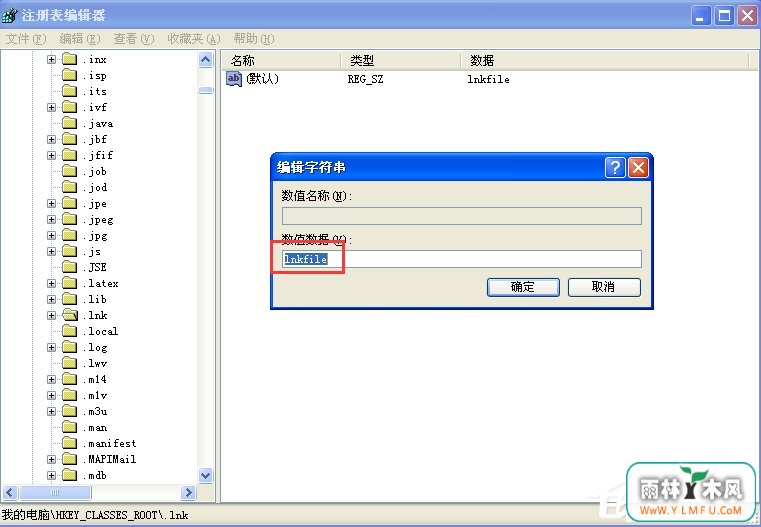Click the .job folder icon
The width and height of the screenshot is (761, 527).
click(x=69, y=171)
